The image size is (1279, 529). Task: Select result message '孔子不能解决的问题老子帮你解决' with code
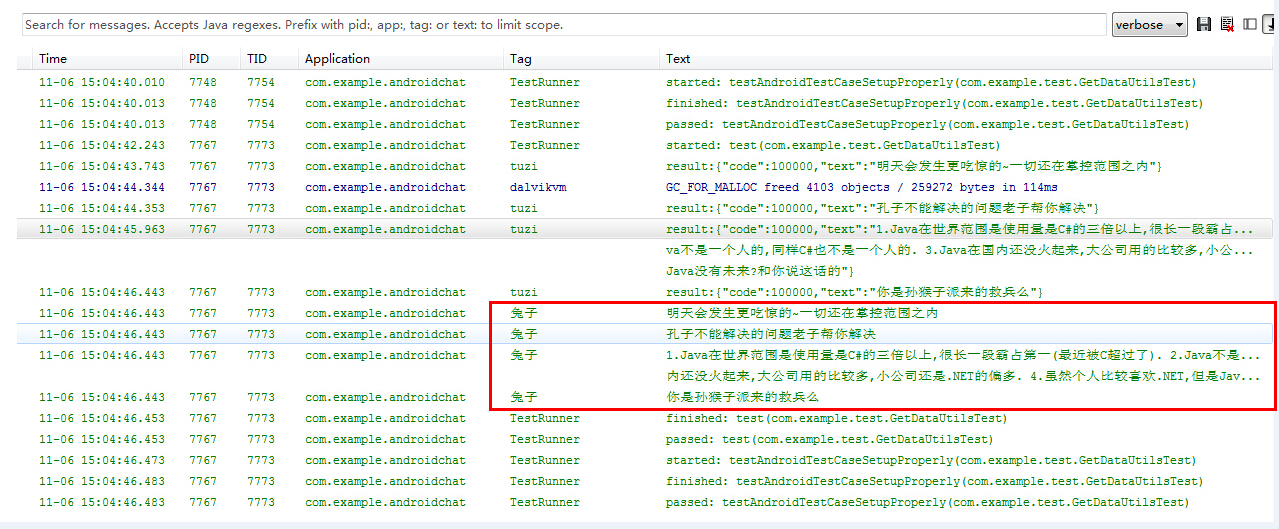883,209
